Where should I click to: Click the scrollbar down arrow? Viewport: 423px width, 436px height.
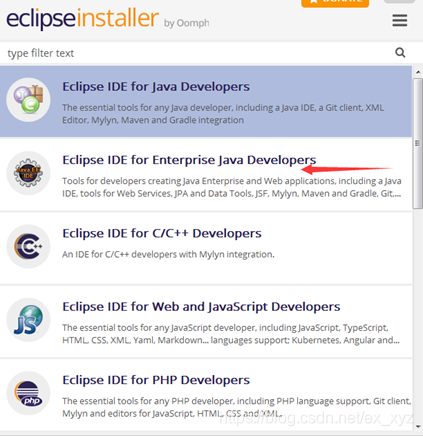click(418, 426)
